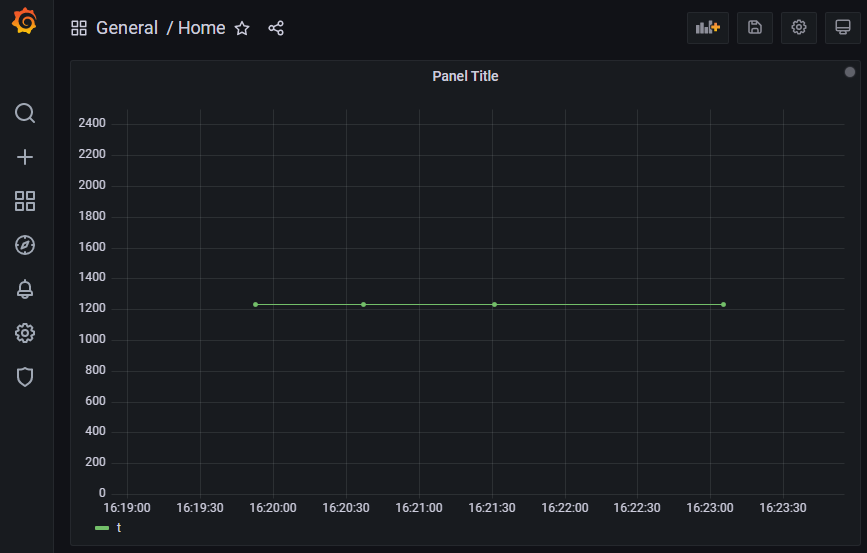The width and height of the screenshot is (867, 553).
Task: Open the Dashboards squares icon in sidebar
Action: coord(25,201)
